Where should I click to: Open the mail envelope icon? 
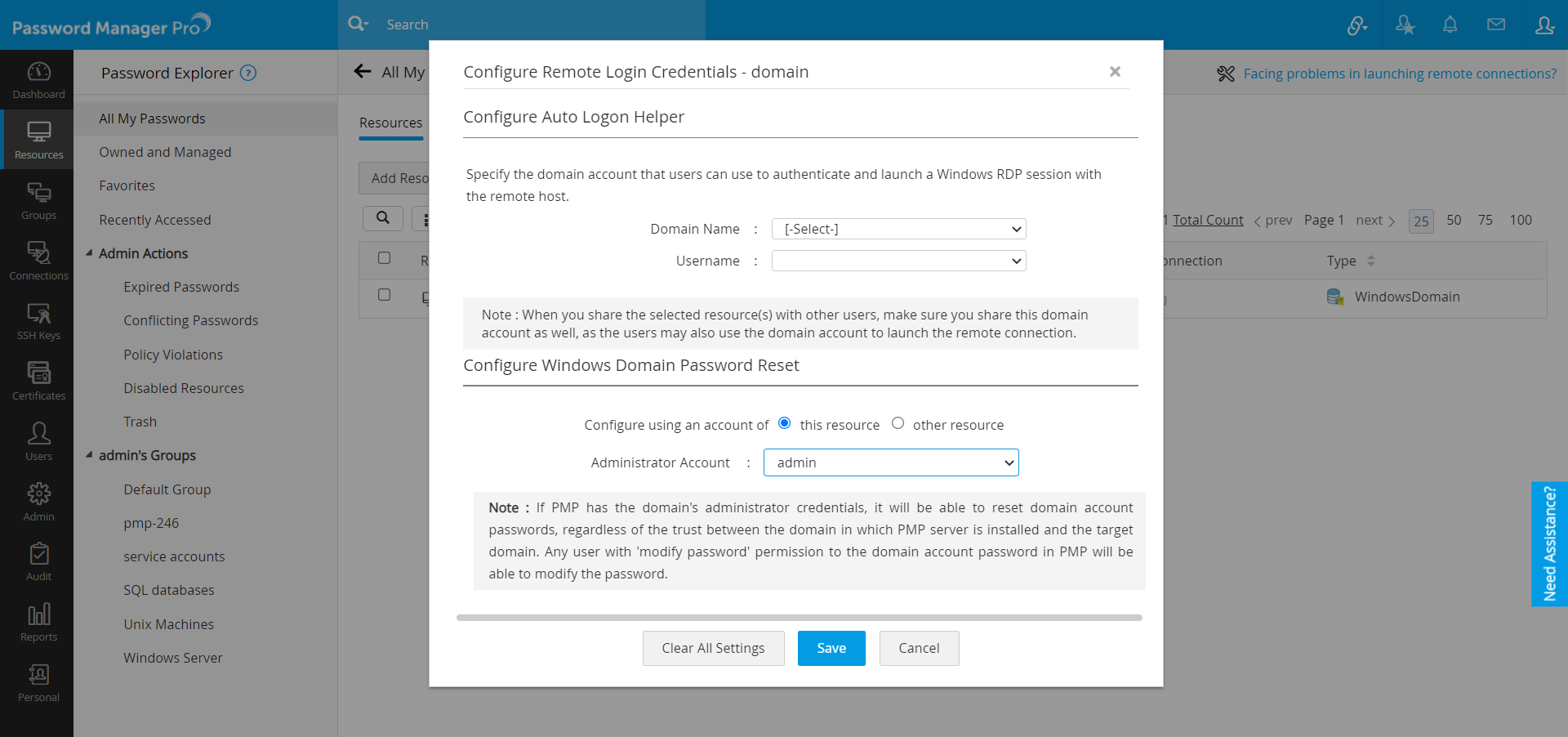pyautogui.click(x=1495, y=25)
